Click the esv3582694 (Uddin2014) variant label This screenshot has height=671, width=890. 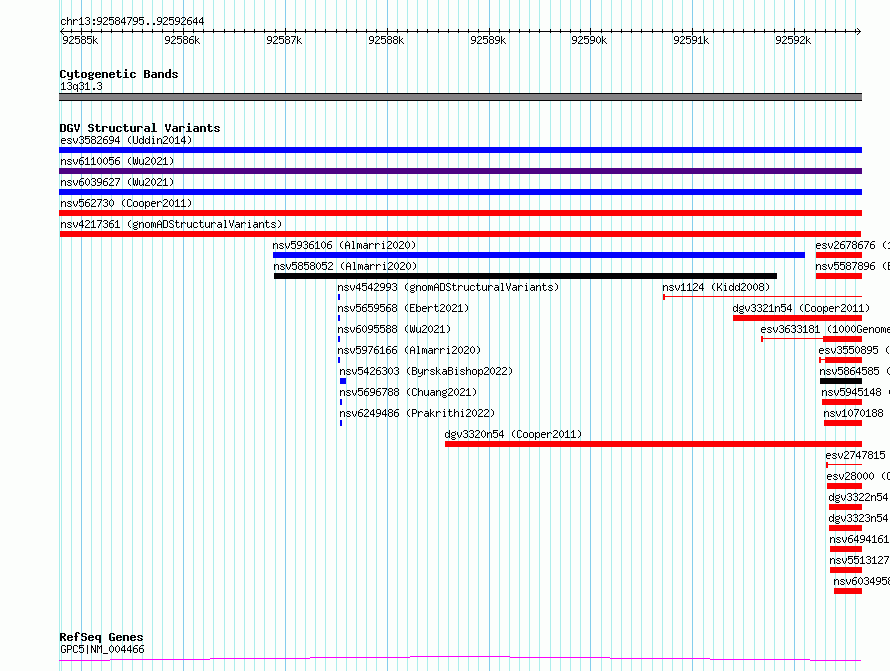[126, 140]
